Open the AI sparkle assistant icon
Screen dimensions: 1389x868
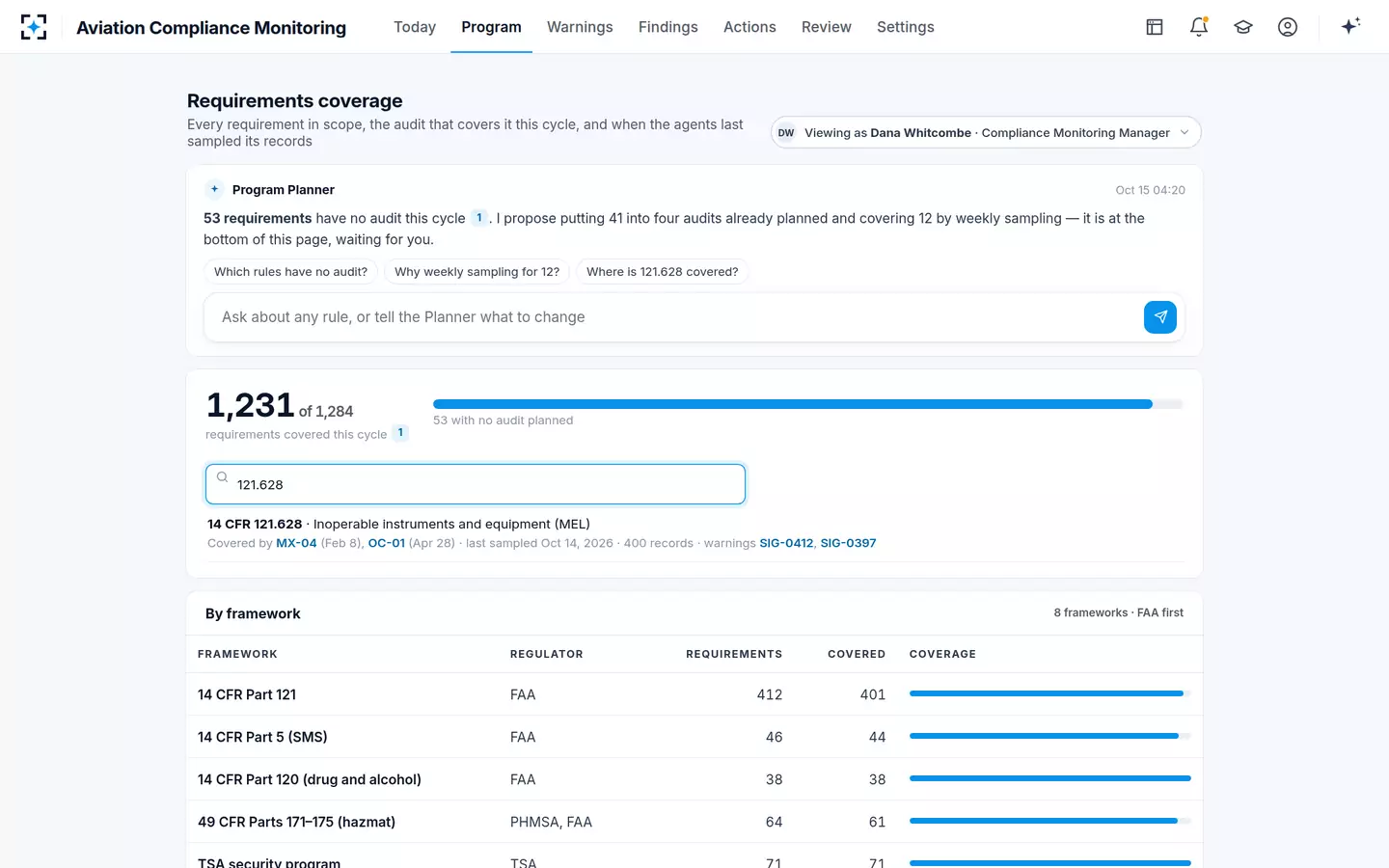click(1350, 26)
